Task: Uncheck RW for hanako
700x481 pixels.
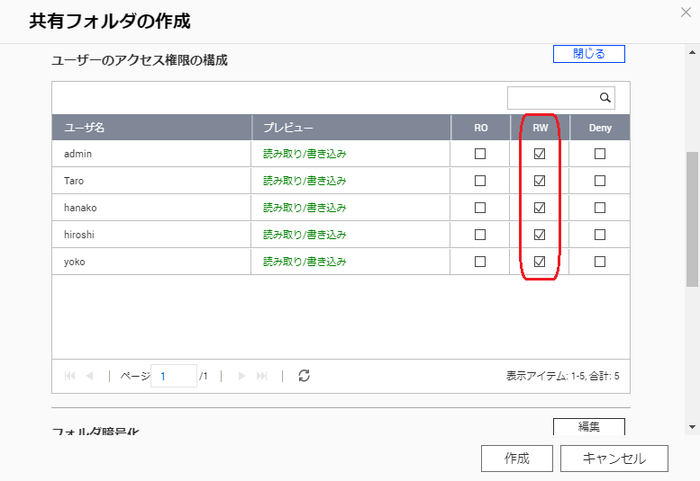Action: click(540, 208)
